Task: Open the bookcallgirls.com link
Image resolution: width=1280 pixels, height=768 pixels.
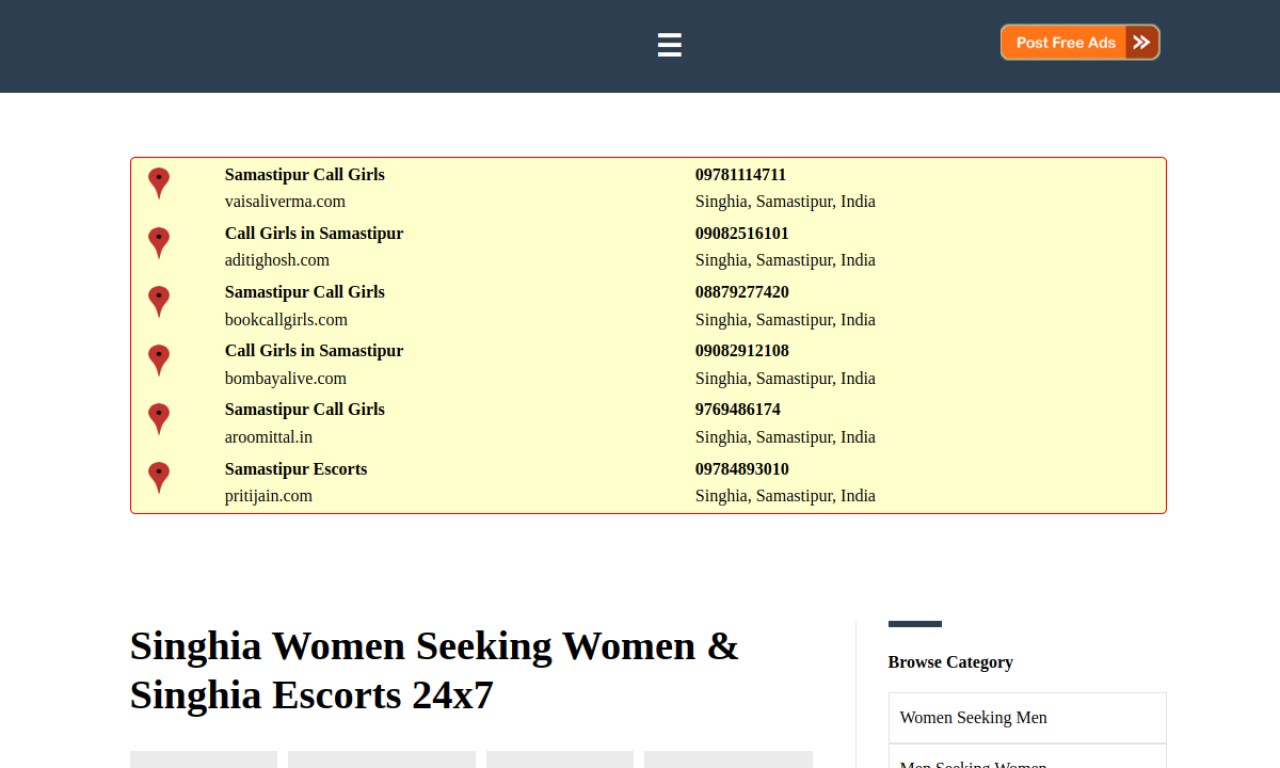Action: (x=286, y=320)
